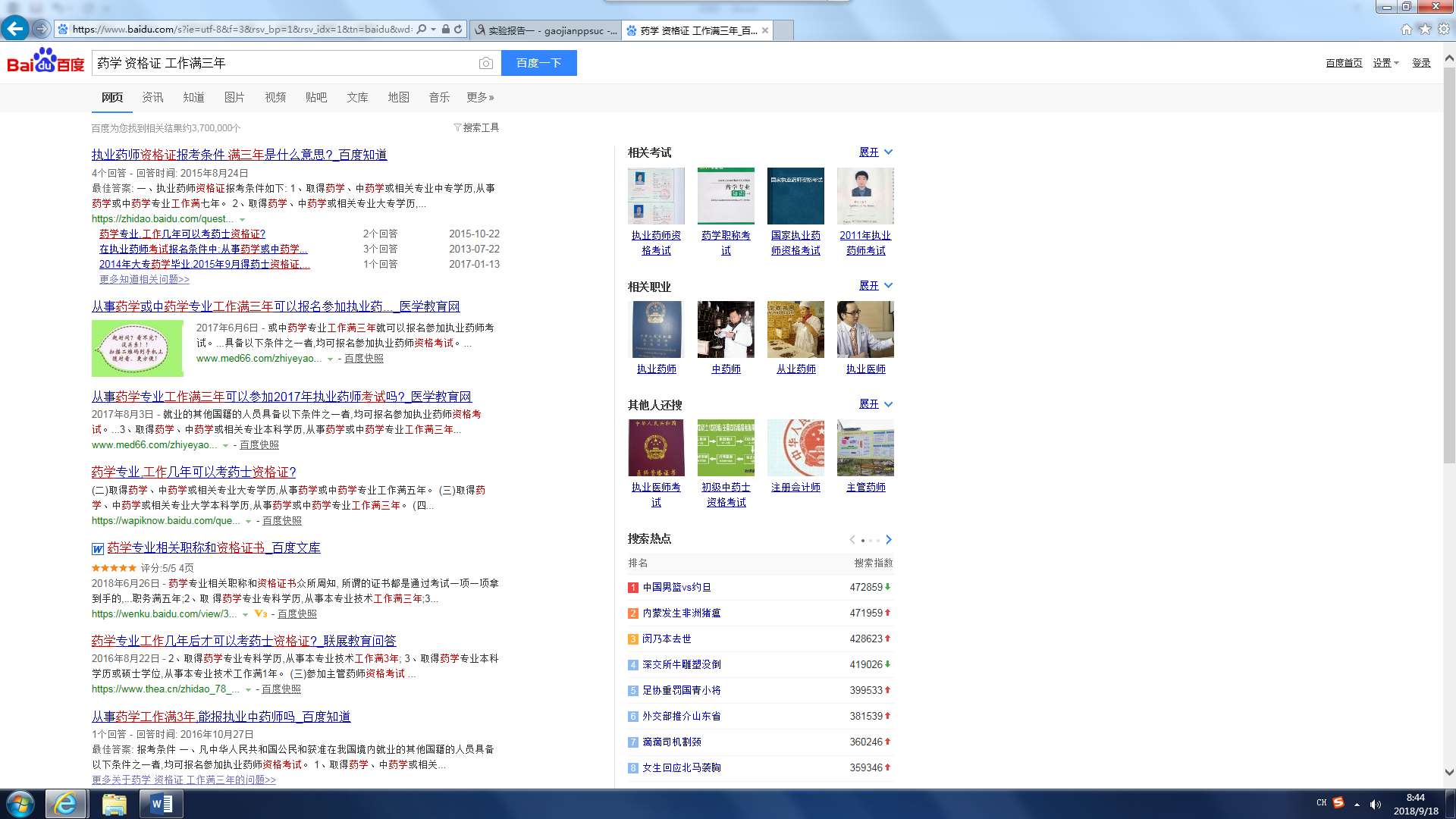The image size is (1456, 819).
Task: Open the favorites star icon
Action: 1425,29
